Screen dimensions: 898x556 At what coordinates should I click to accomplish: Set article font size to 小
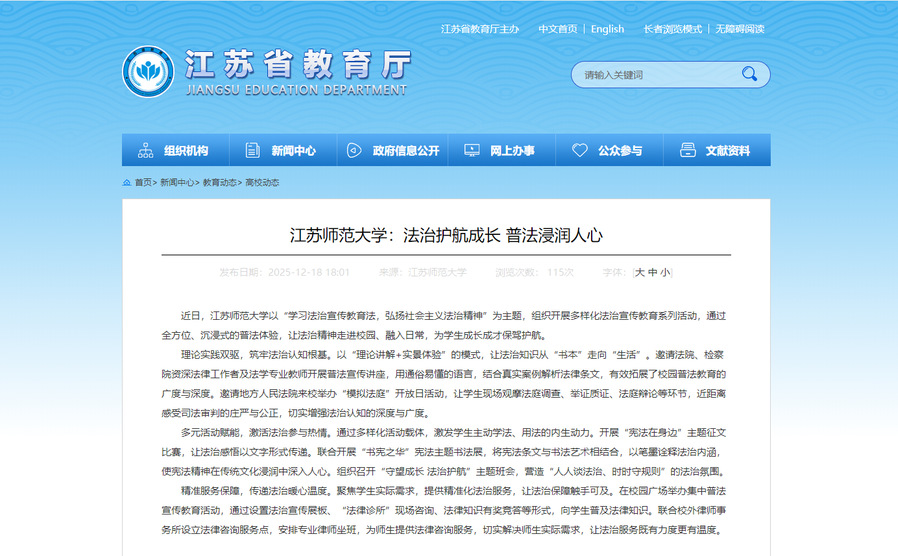coord(665,272)
